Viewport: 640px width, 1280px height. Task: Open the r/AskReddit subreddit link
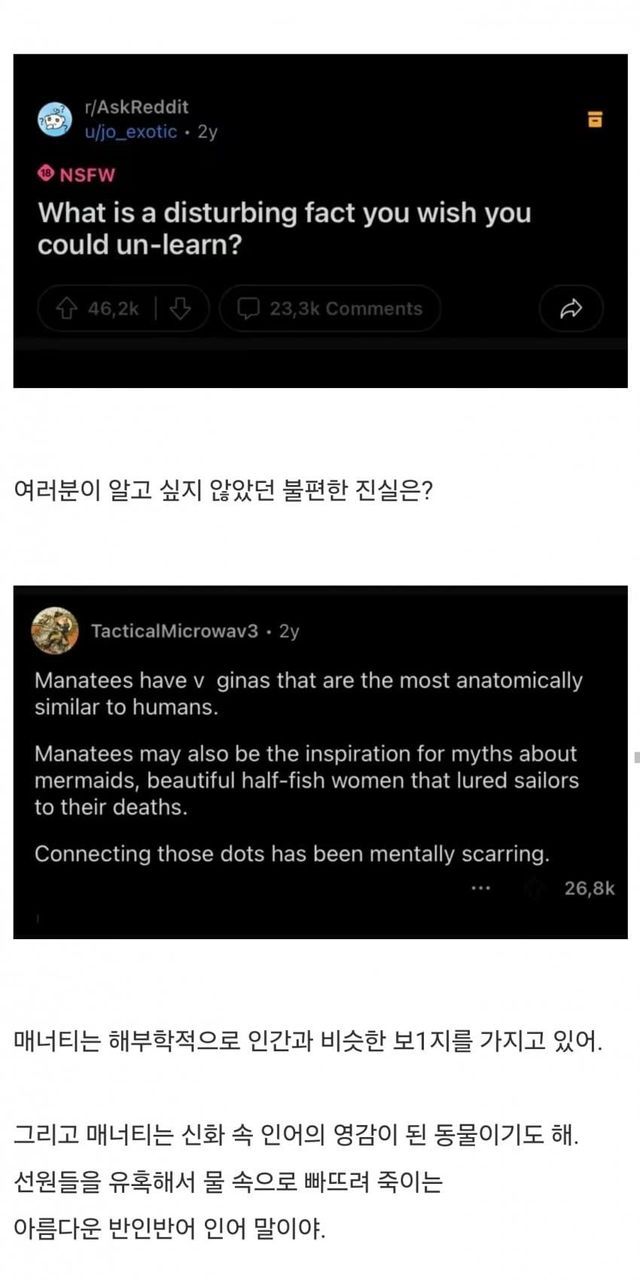(x=139, y=107)
